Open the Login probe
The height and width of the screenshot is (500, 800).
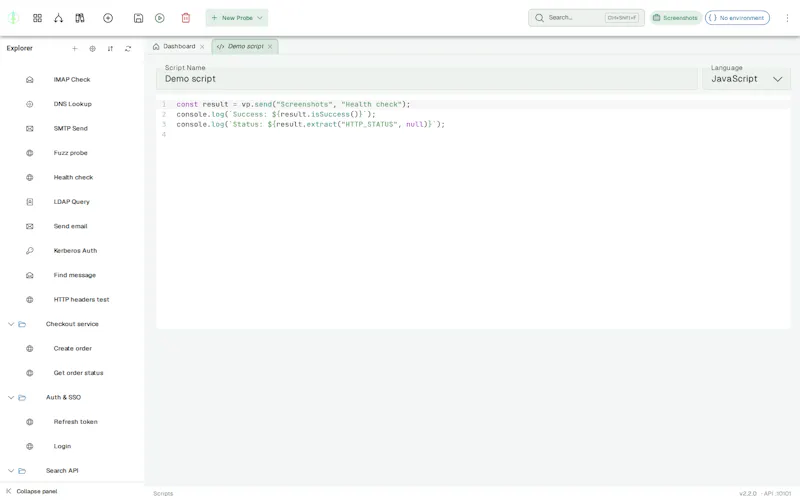(62, 447)
